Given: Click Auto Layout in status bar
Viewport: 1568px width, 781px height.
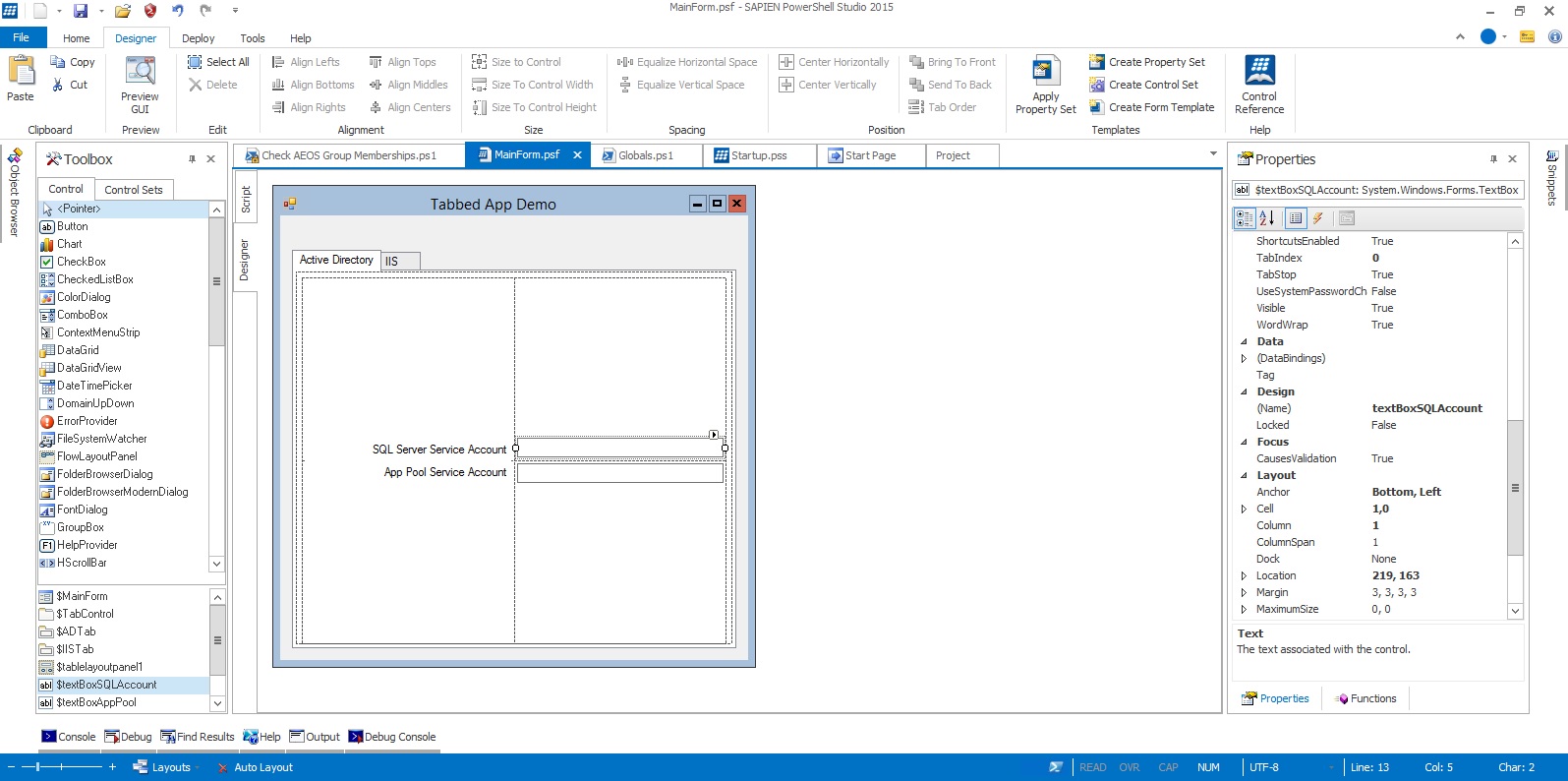Looking at the screenshot, I should (x=255, y=767).
